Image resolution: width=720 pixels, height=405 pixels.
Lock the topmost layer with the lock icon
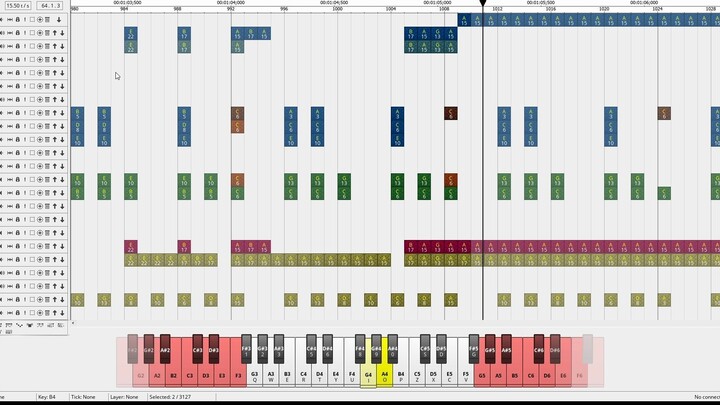[x=17, y=20]
